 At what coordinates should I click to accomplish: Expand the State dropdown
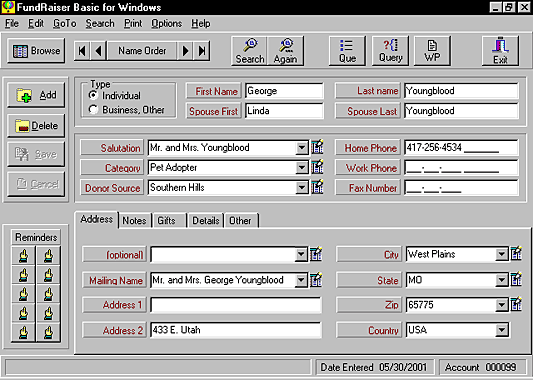coord(502,280)
